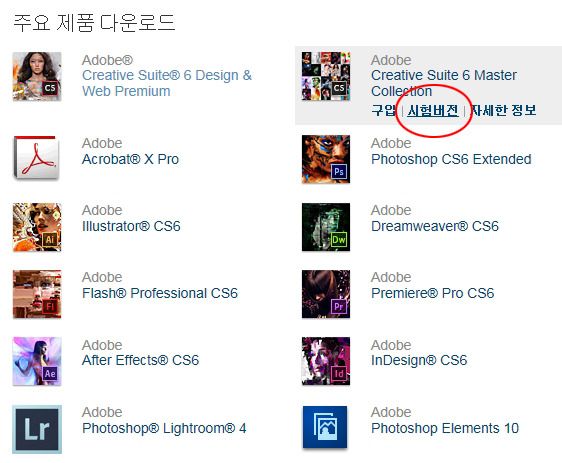This screenshot has height=463, width=562.
Task: Open the InDesign CS6 link
Action: click(x=419, y=361)
